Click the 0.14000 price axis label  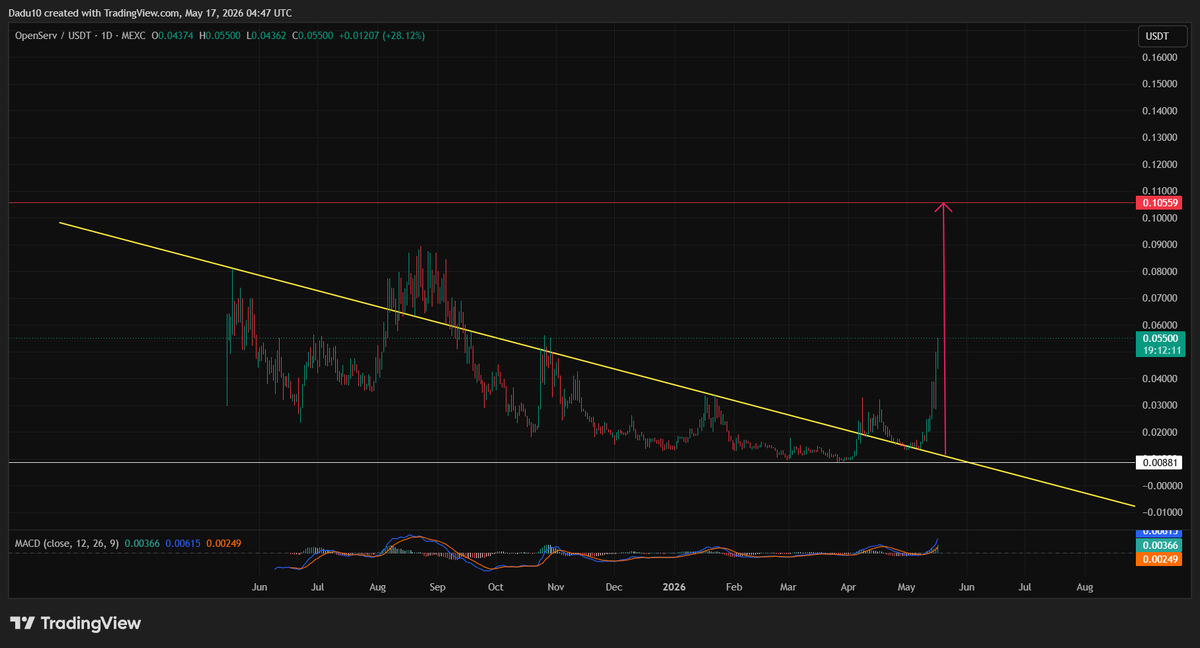pyautogui.click(x=1160, y=111)
